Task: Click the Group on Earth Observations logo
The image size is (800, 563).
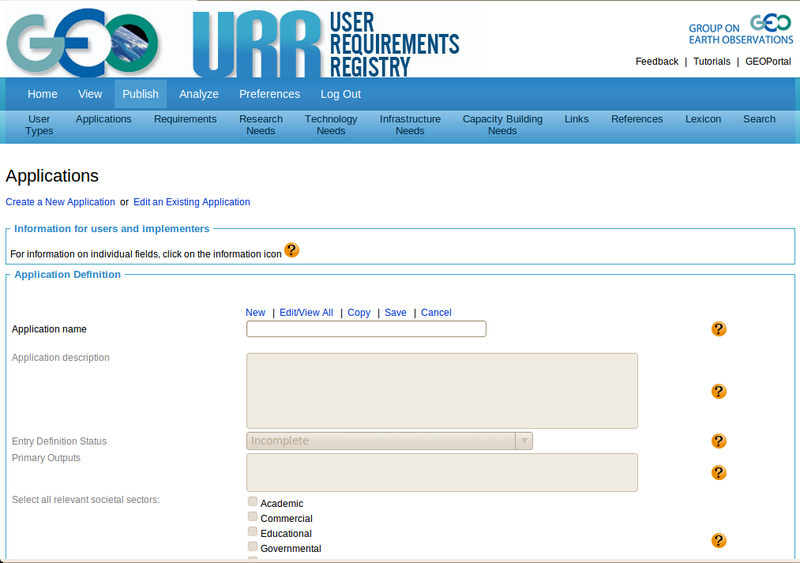Action: [740, 30]
